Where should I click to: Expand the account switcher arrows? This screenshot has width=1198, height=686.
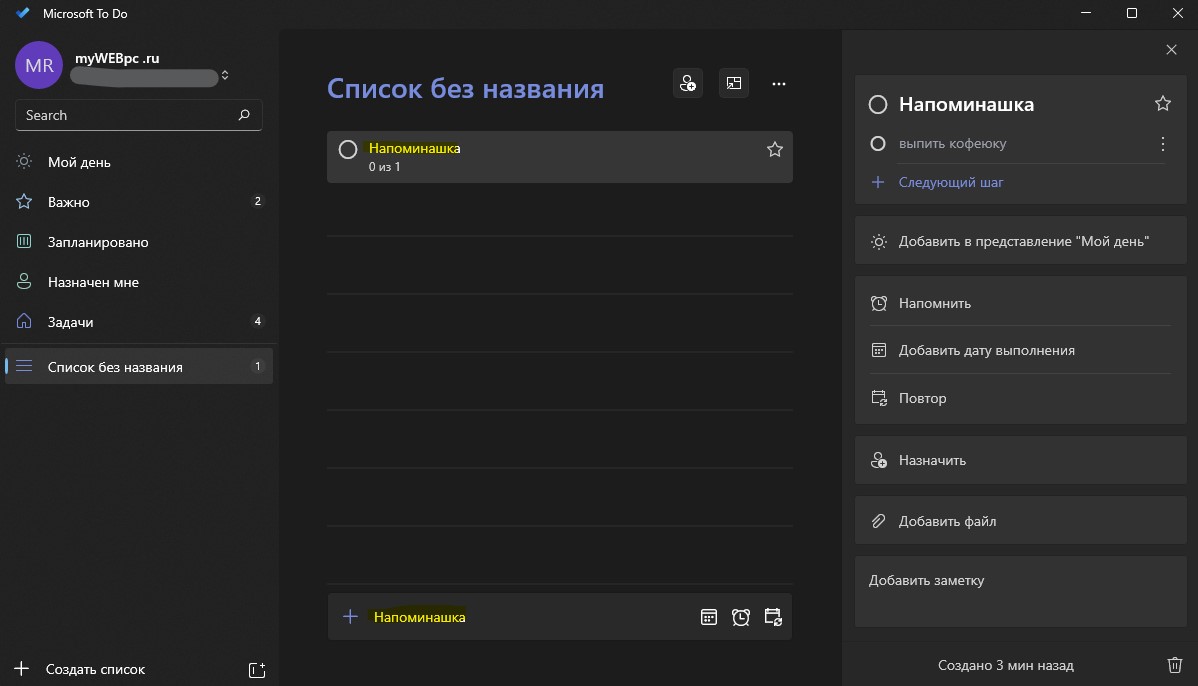tap(225, 76)
